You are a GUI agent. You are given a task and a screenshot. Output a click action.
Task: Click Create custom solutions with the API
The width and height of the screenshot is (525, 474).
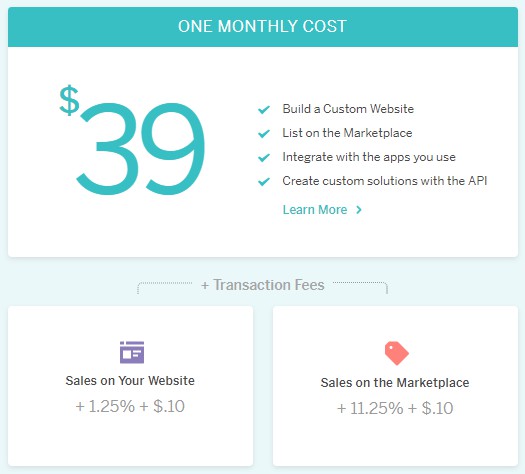(x=385, y=181)
